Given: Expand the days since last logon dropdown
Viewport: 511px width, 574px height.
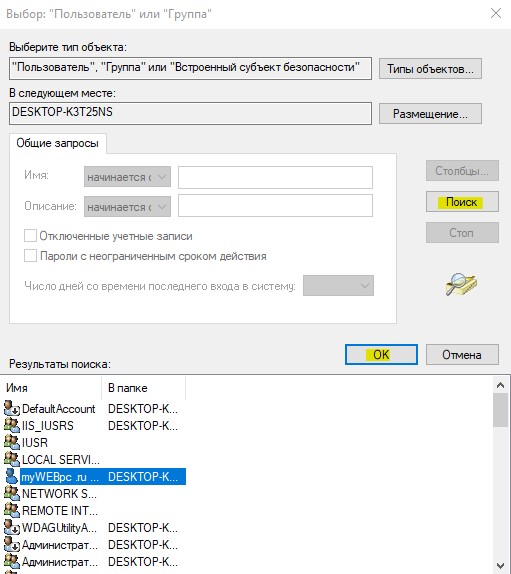Looking at the screenshot, I should click(338, 286).
